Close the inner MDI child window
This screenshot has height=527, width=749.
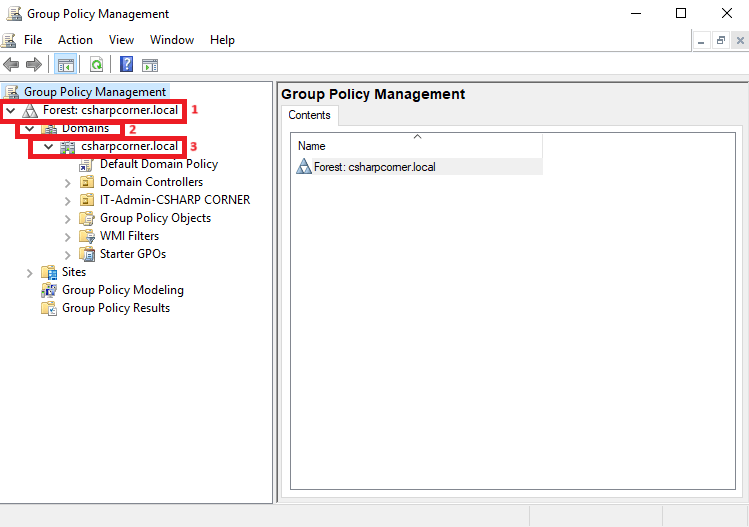click(740, 41)
